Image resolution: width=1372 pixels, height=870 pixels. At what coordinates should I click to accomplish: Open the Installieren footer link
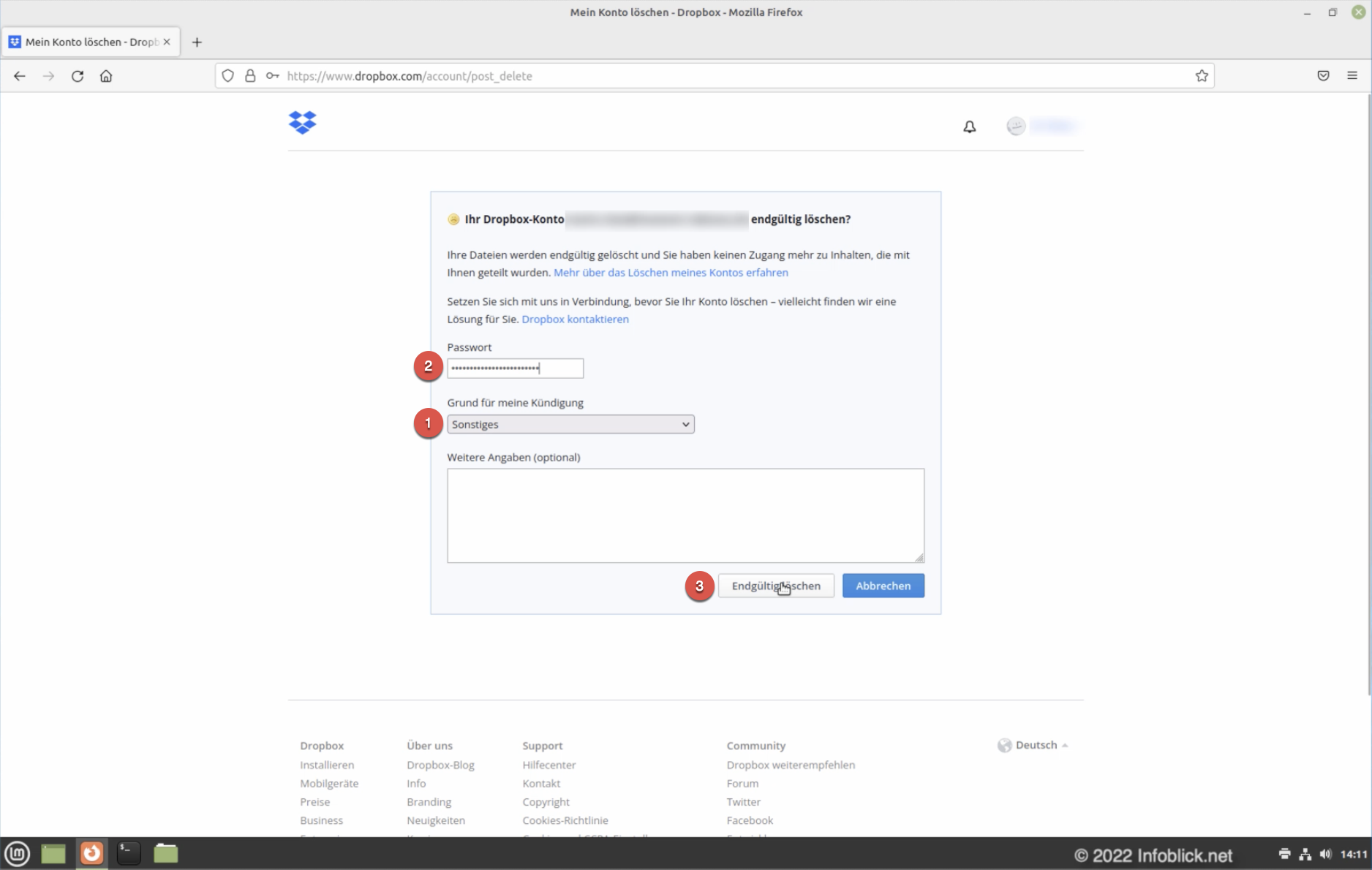(327, 765)
